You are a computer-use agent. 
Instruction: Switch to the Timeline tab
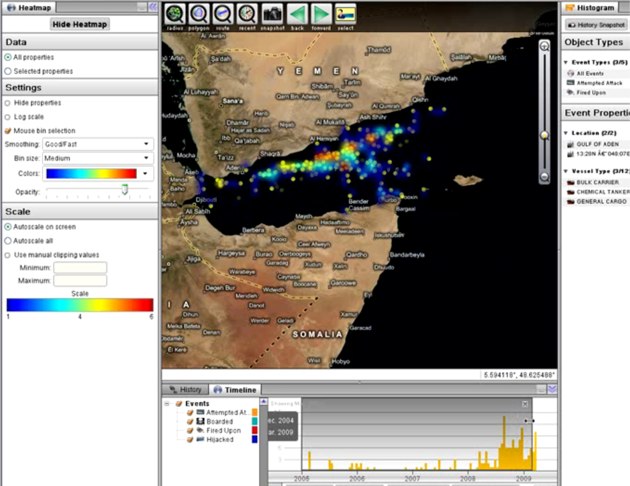235,389
